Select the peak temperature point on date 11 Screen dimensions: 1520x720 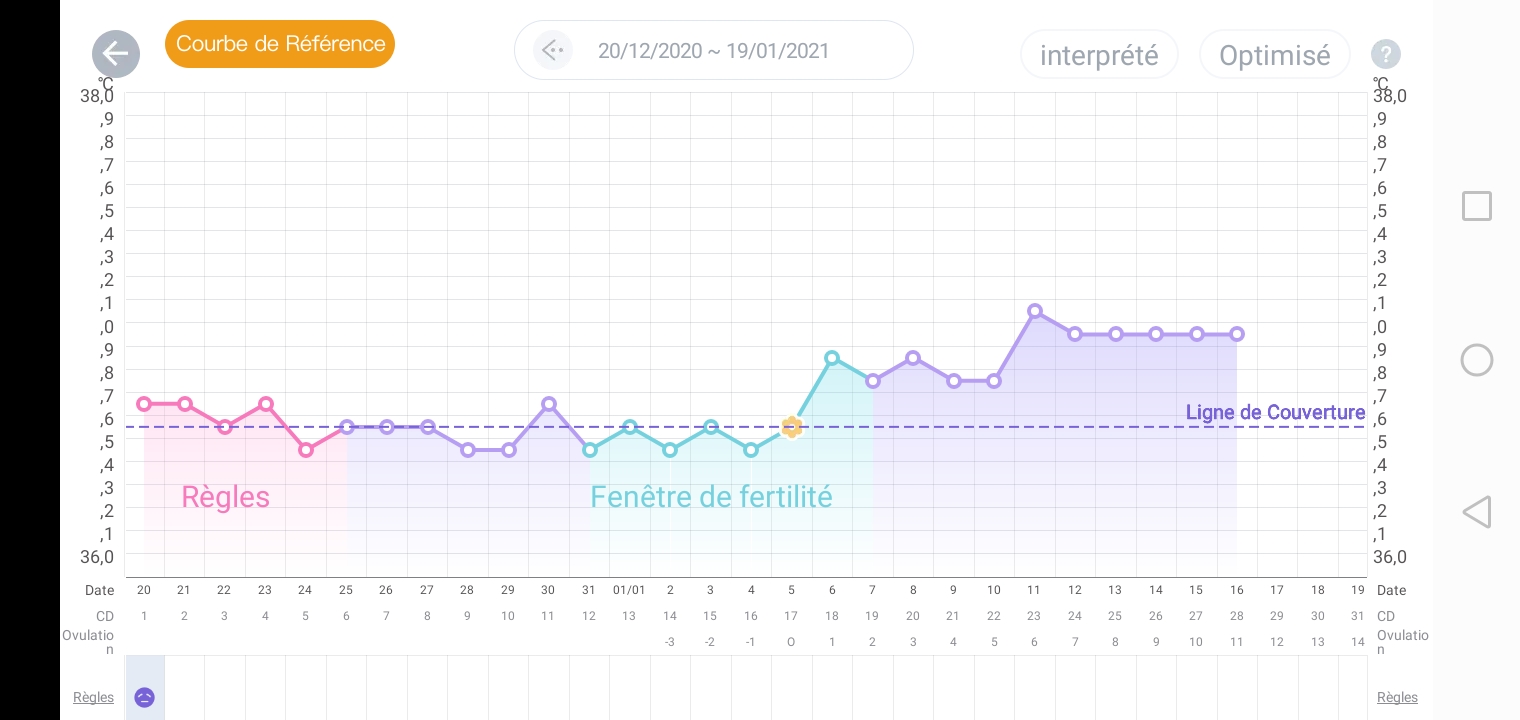(x=1035, y=311)
